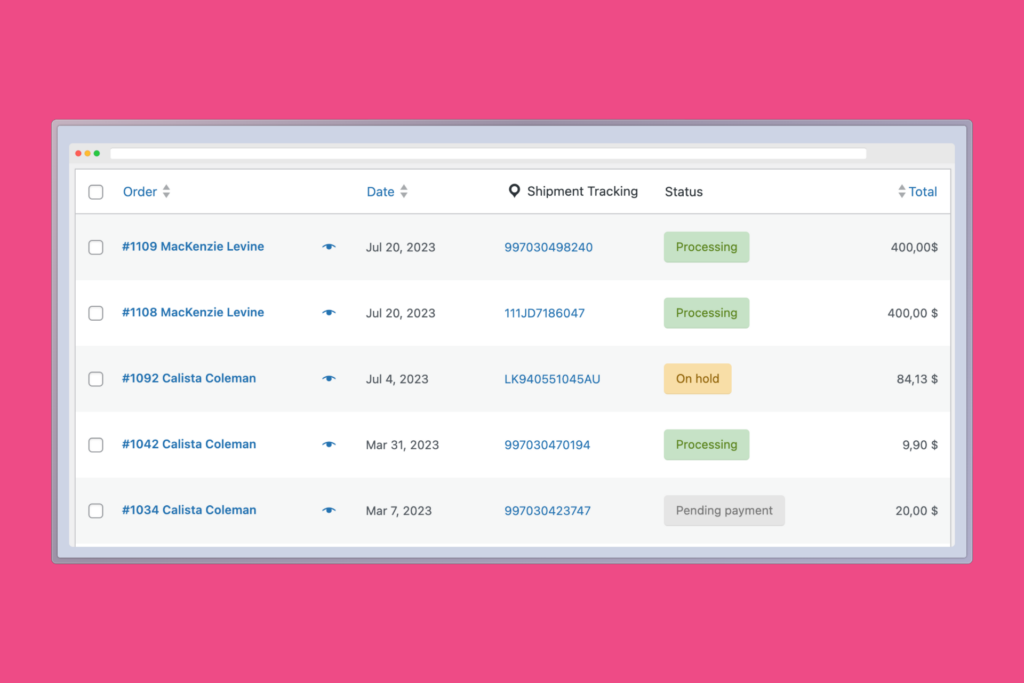Viewport: 1024px width, 683px height.
Task: Tick the select-all orders checkbox
Action: [96, 192]
